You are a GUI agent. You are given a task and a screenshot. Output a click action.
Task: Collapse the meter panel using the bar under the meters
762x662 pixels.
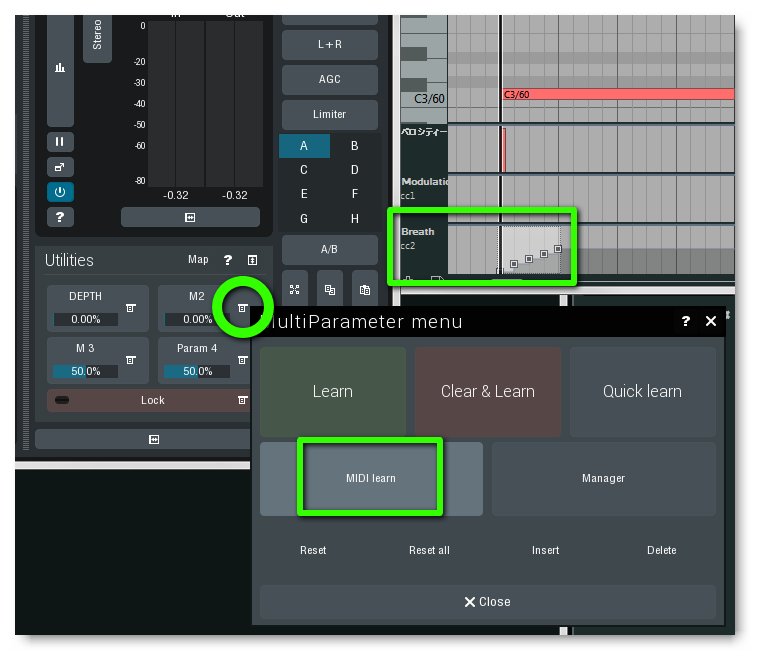pyautogui.click(x=190, y=217)
